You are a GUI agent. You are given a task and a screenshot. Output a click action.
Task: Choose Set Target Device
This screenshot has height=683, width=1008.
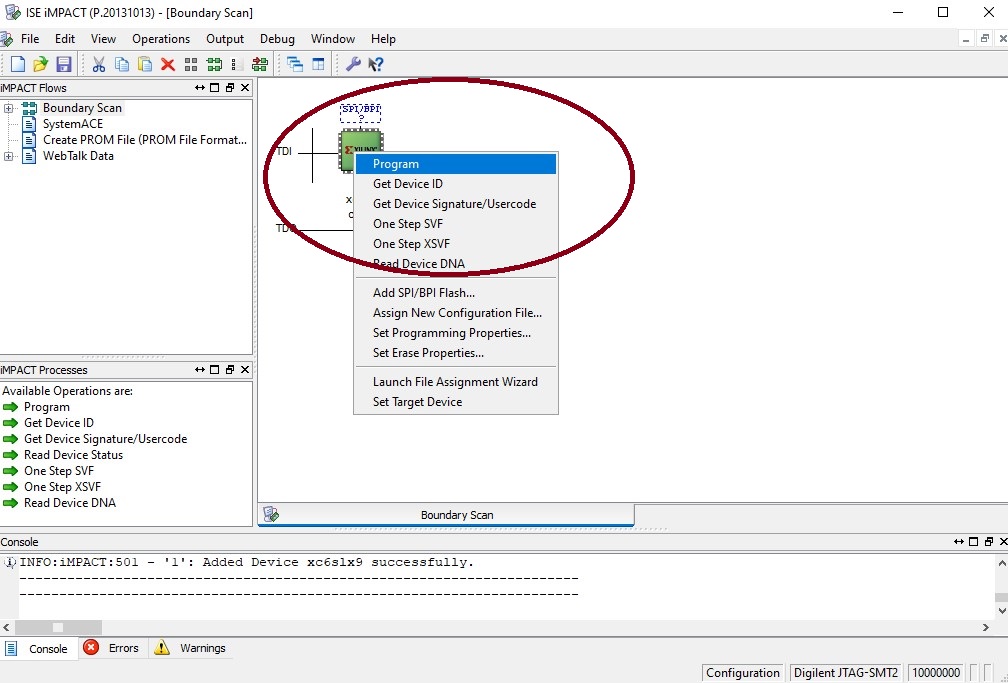[x=456, y=401]
